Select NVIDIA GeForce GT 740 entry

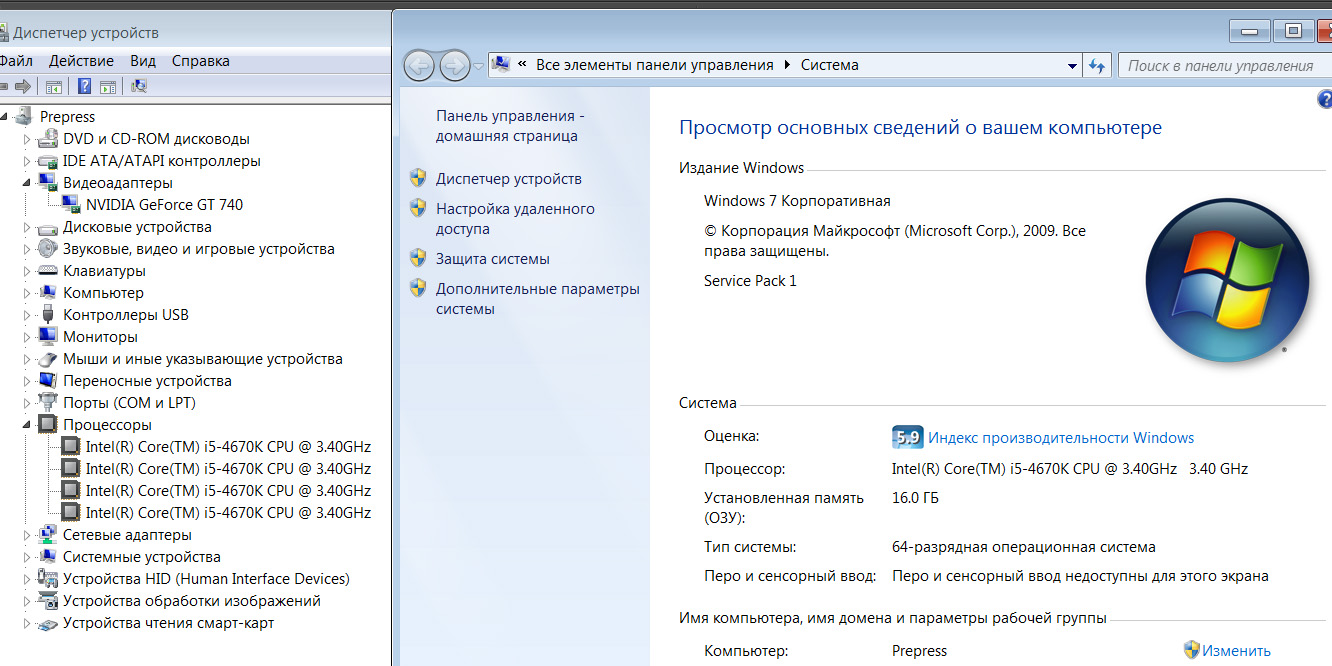click(164, 205)
